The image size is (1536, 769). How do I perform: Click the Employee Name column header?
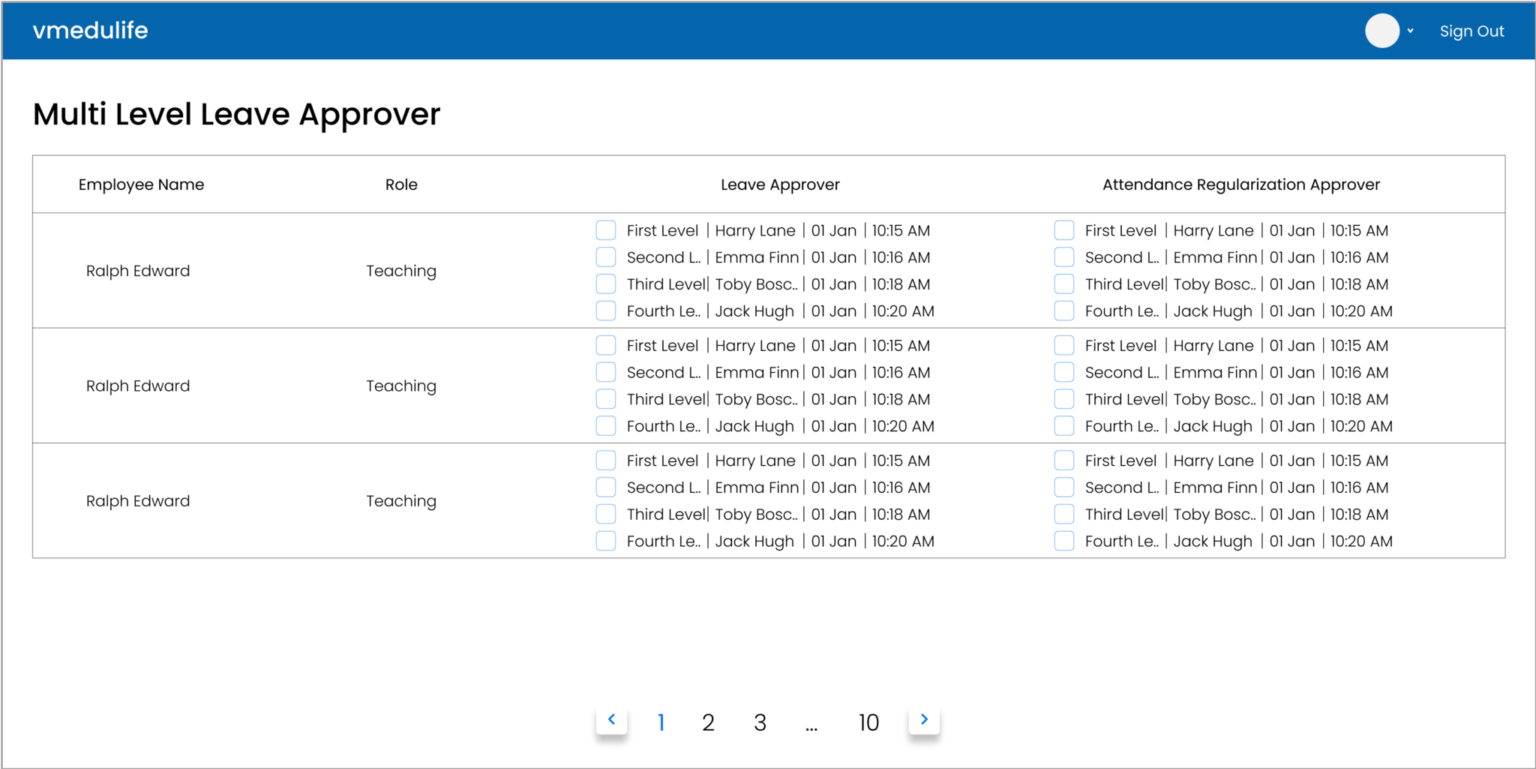pos(141,184)
